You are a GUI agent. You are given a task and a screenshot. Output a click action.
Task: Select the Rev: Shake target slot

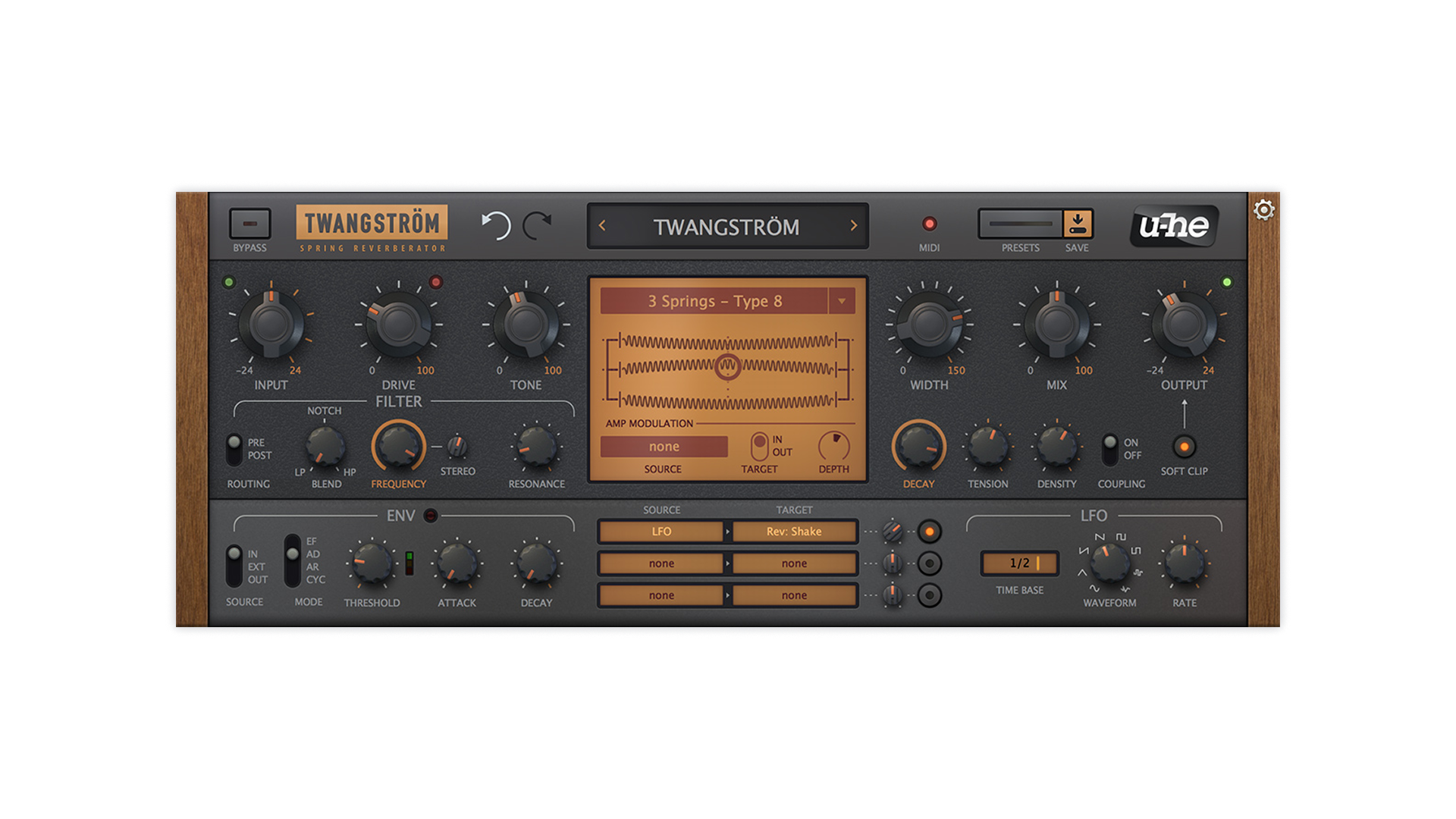tap(794, 532)
